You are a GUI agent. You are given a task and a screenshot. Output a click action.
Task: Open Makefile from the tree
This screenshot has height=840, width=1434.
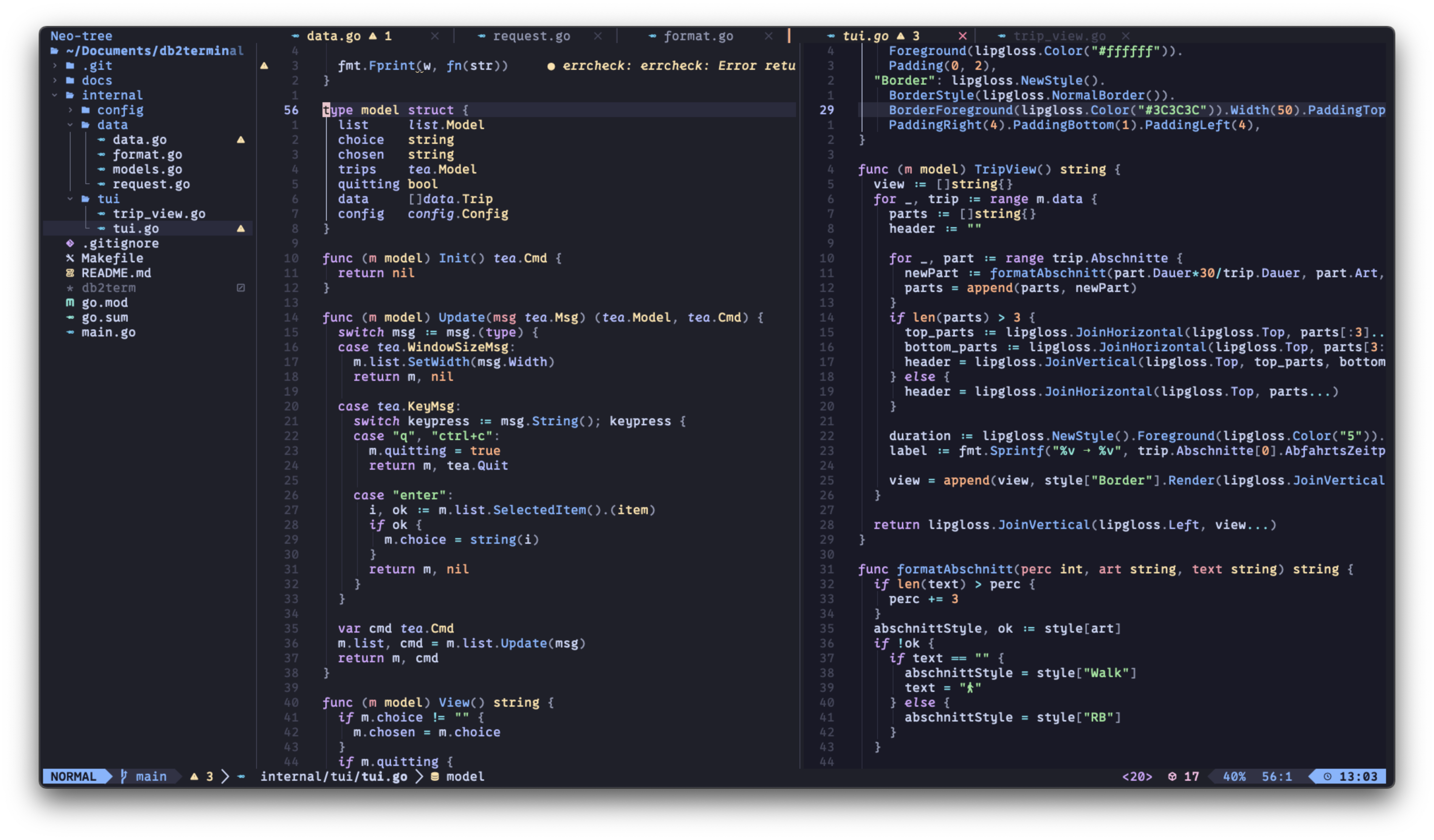click(x=112, y=258)
